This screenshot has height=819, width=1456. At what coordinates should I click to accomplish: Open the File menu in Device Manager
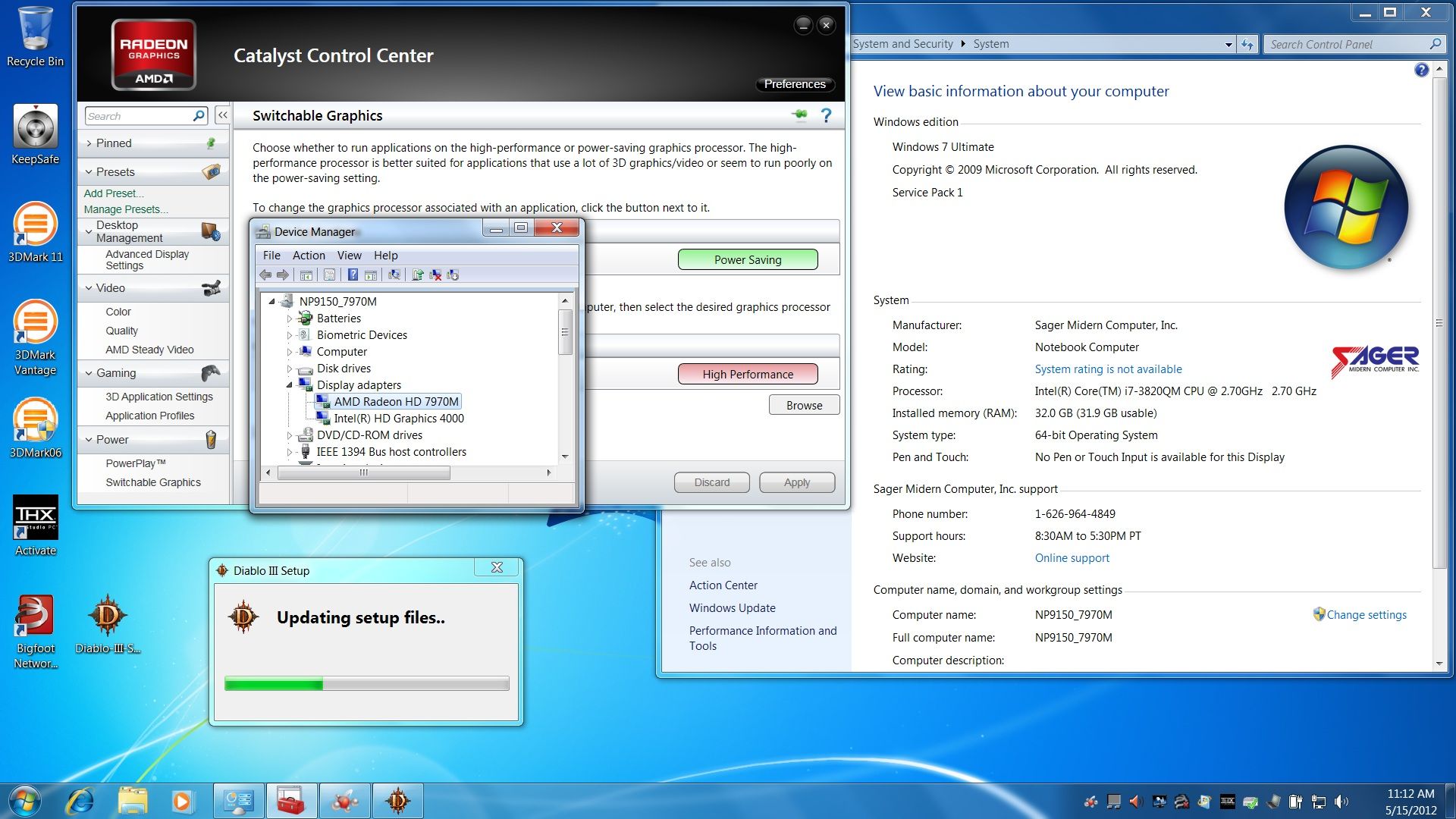pos(271,256)
